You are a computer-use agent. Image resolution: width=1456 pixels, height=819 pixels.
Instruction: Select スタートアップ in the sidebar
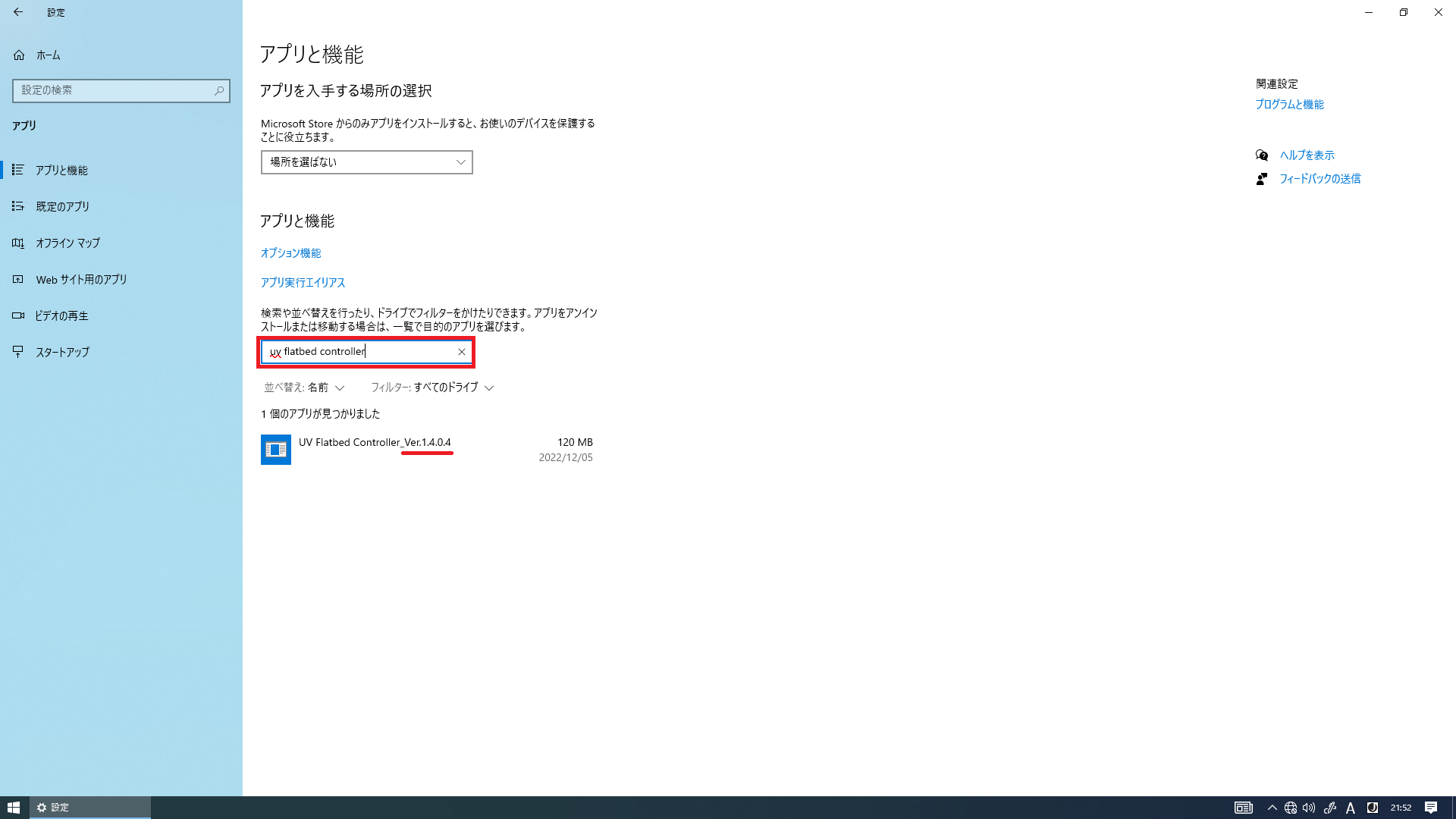[62, 353]
